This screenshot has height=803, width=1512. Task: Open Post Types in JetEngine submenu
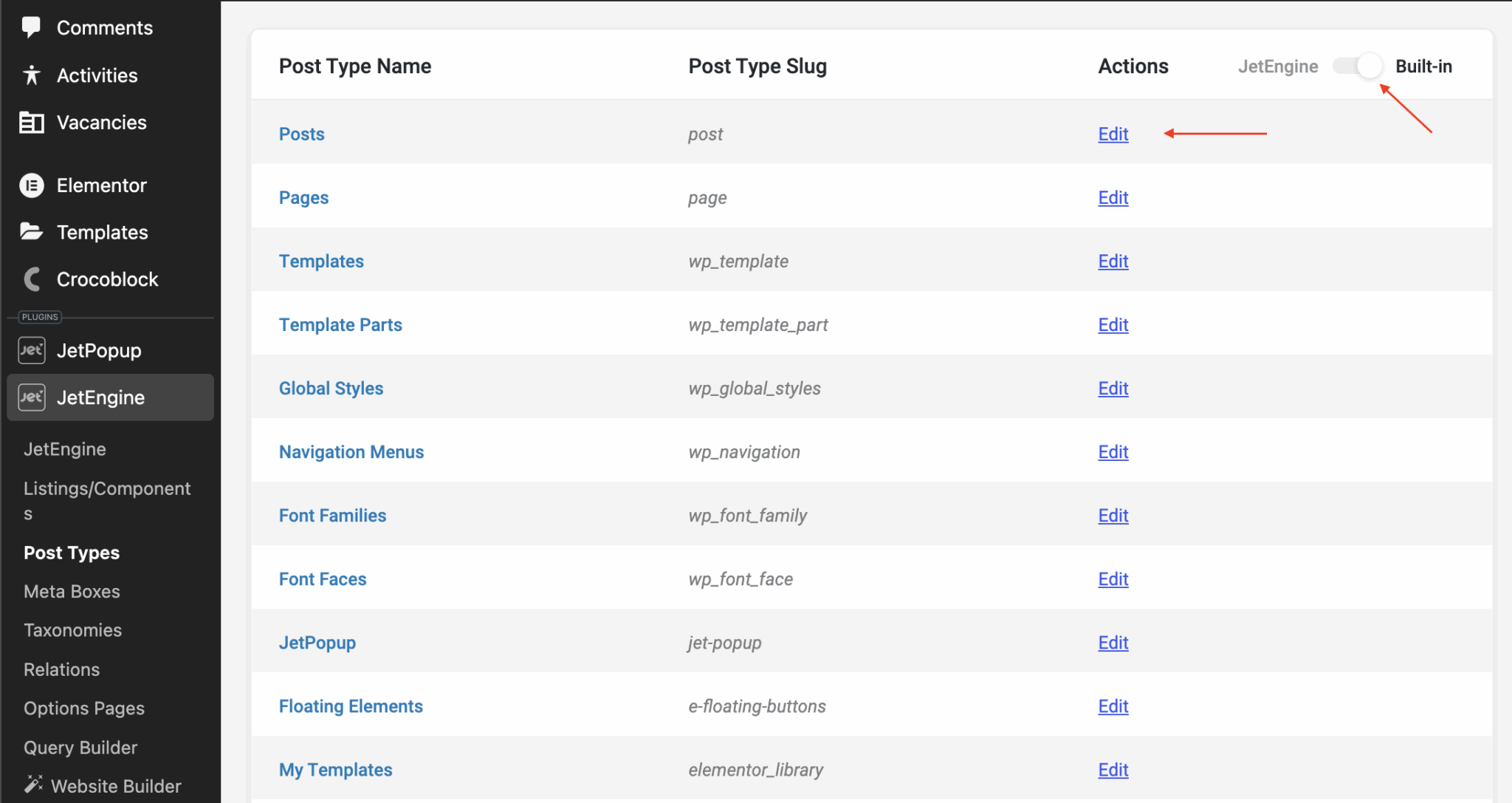click(71, 552)
